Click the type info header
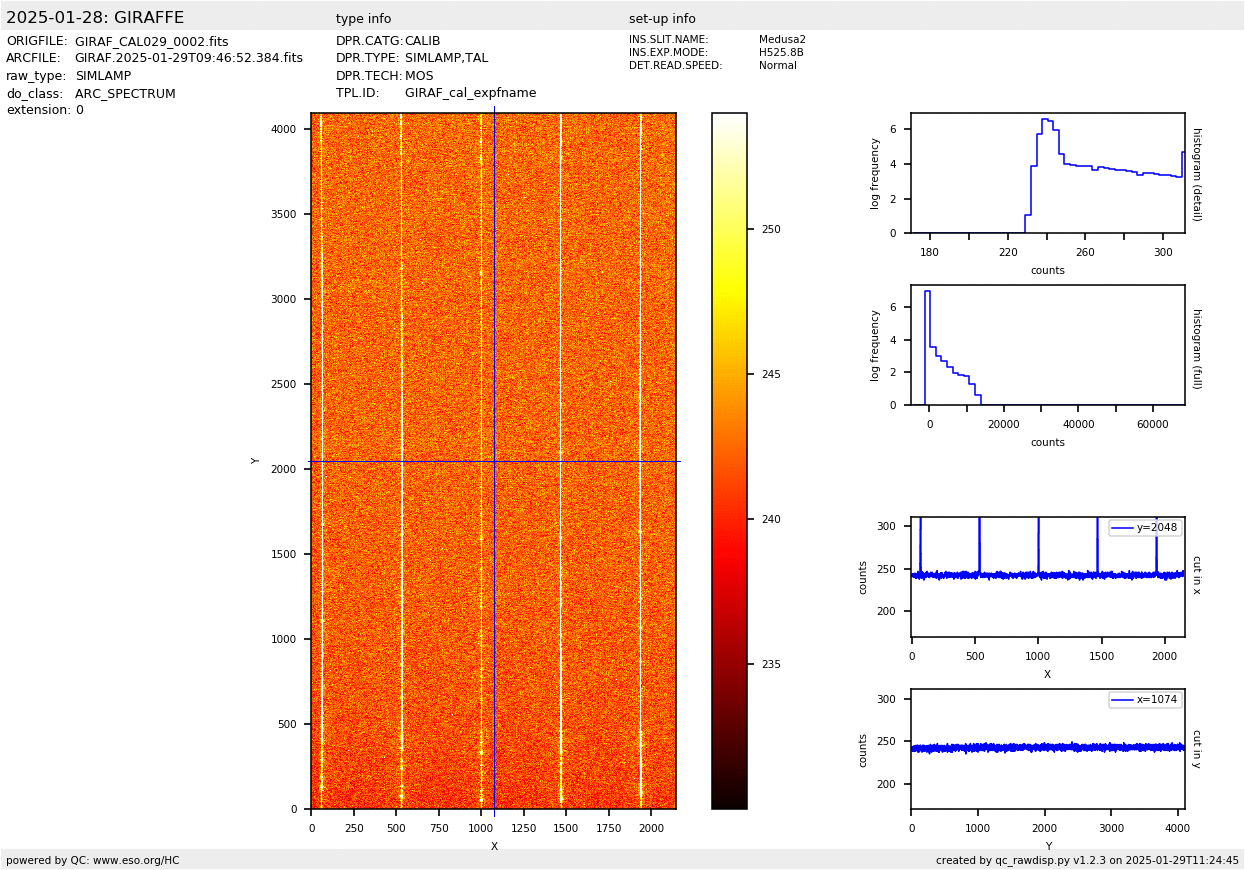The image size is (1245, 870). 363,19
